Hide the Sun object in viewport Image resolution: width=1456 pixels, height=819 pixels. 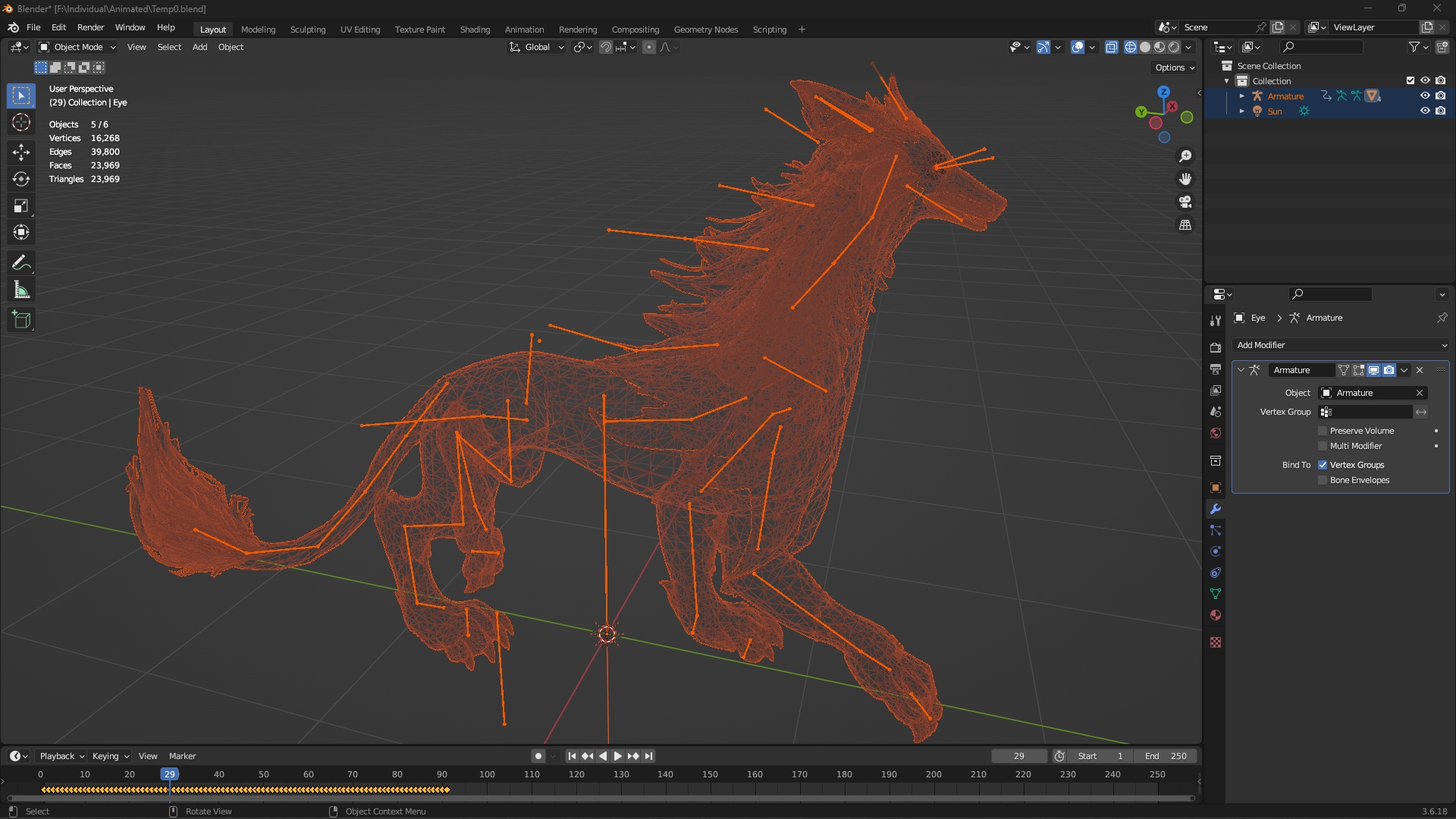(1425, 111)
